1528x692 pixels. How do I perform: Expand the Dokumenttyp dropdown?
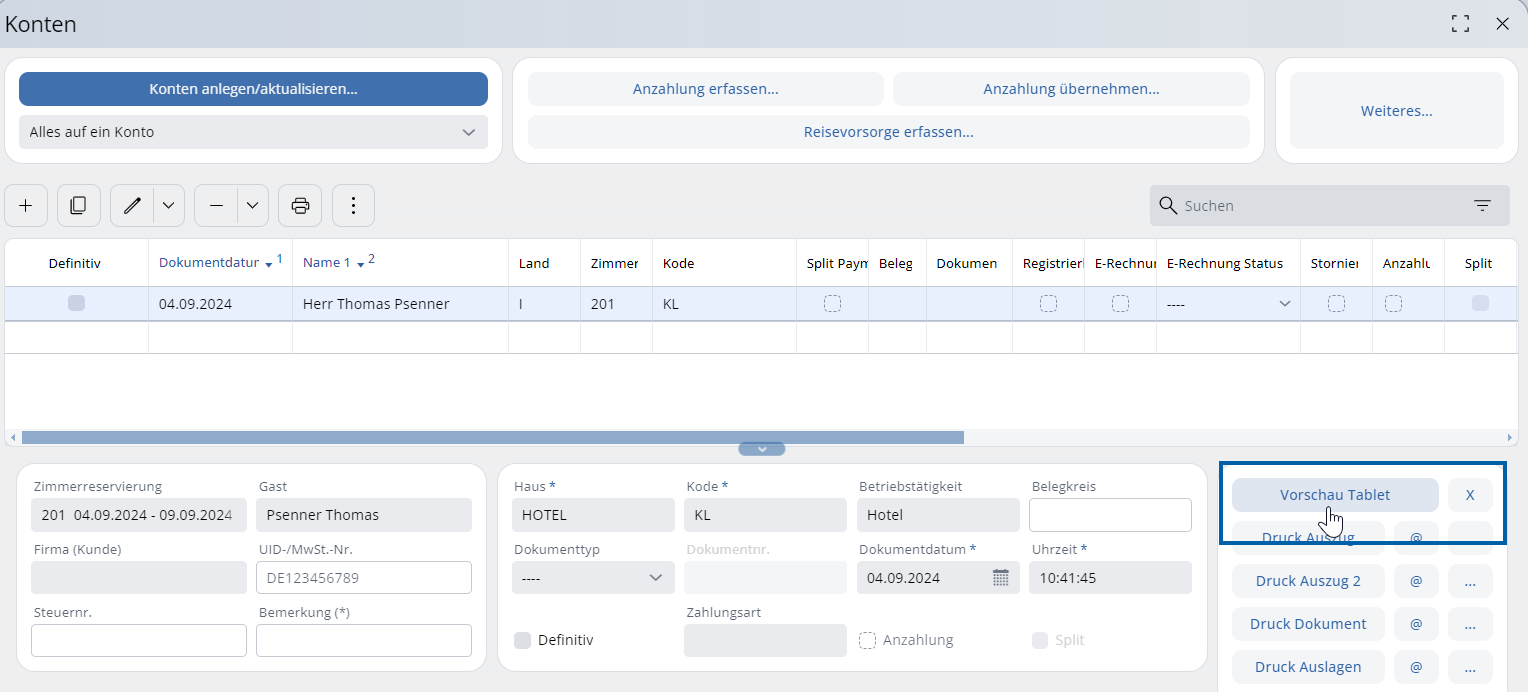(593, 577)
